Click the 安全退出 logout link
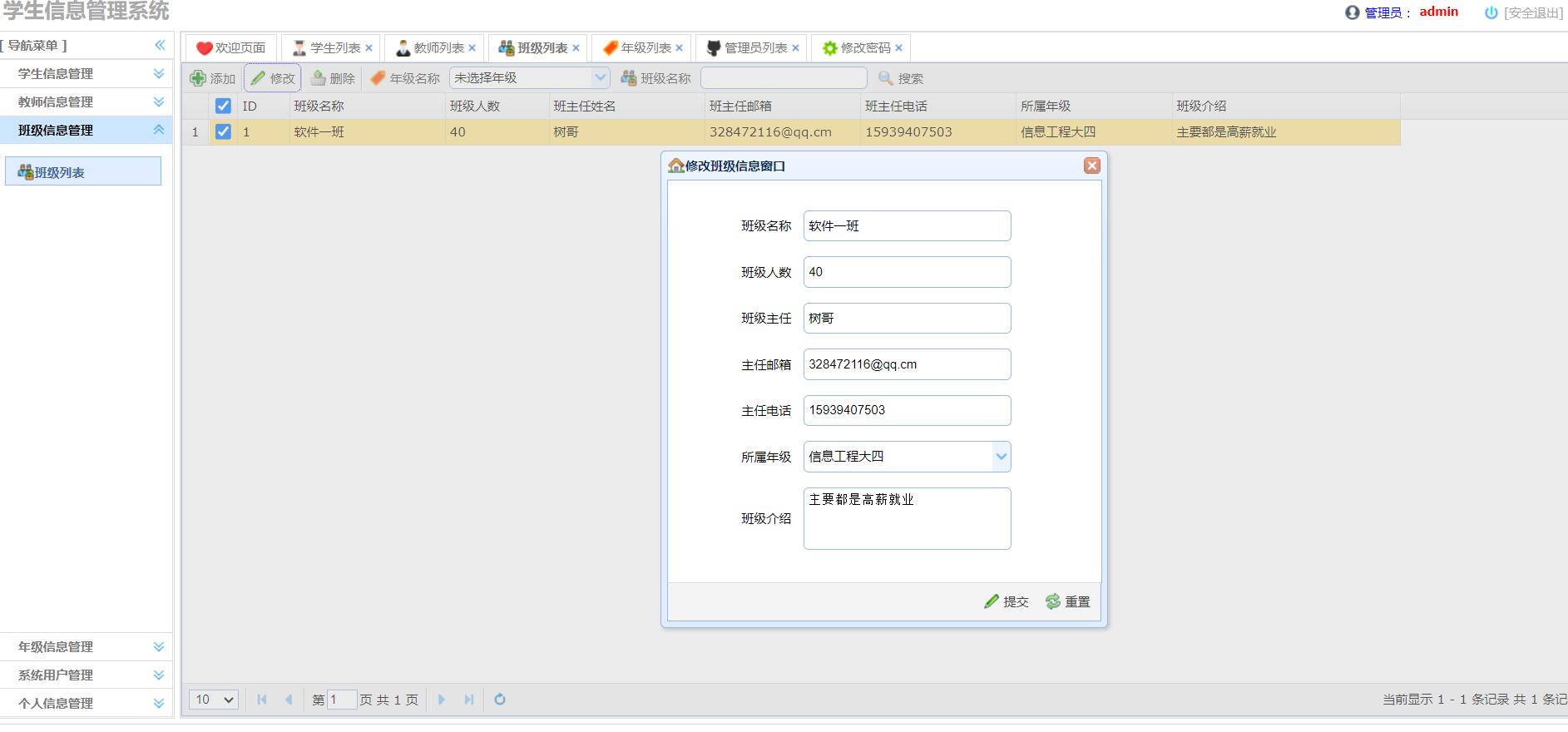Image resolution: width=1568 pixels, height=732 pixels. click(1533, 12)
